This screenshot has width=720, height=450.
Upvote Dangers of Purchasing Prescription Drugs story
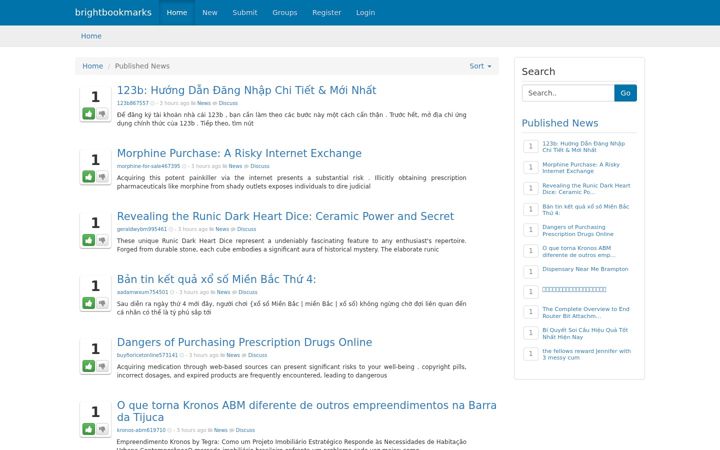(x=89, y=366)
